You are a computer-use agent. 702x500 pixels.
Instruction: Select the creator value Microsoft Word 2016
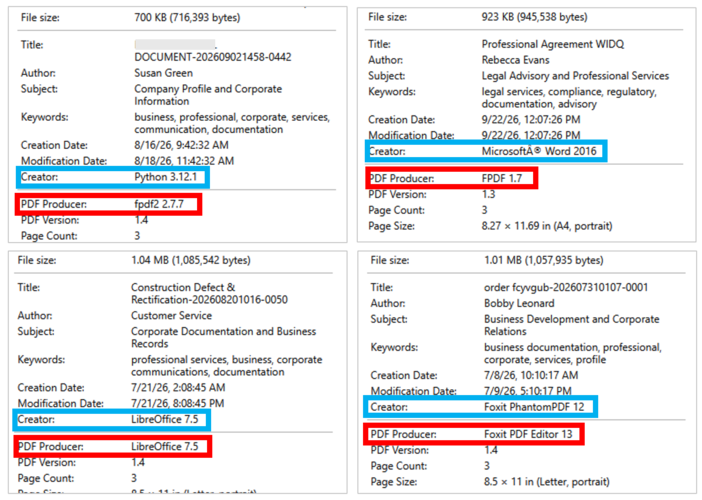(x=539, y=151)
